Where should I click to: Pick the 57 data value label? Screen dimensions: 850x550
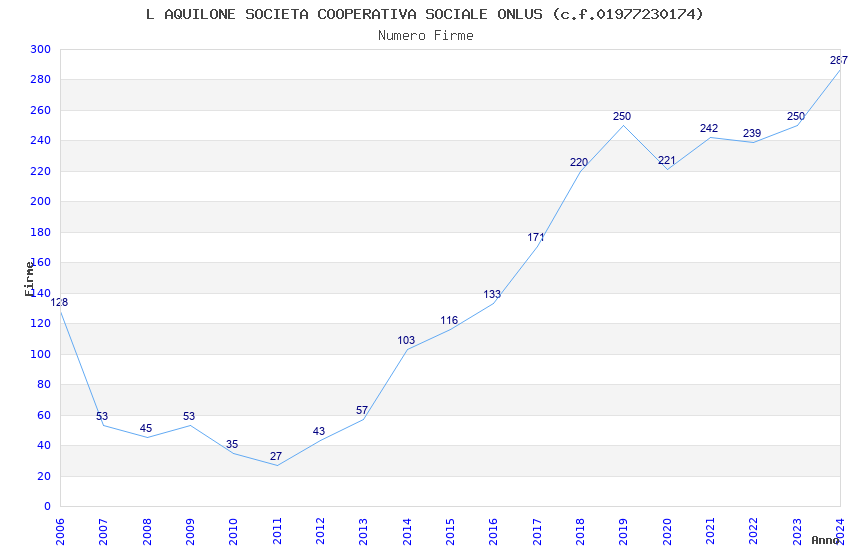(x=362, y=410)
